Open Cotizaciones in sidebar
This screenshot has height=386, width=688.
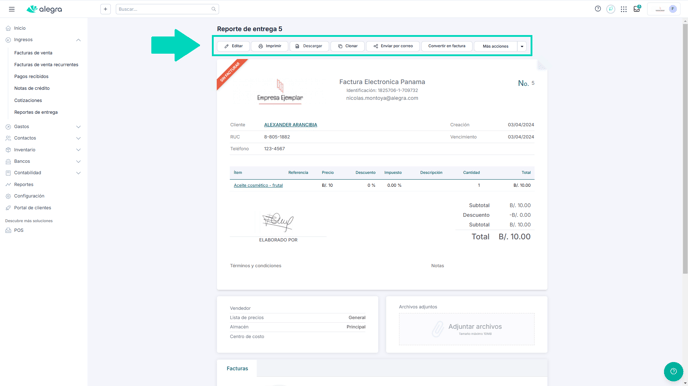28,100
